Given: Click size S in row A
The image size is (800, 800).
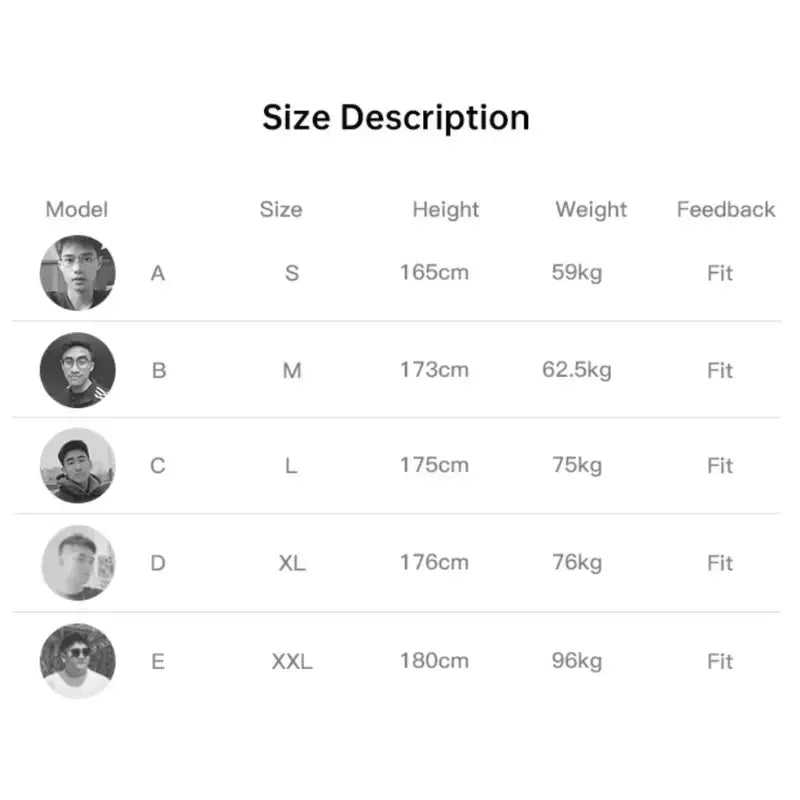Looking at the screenshot, I should (291, 273).
